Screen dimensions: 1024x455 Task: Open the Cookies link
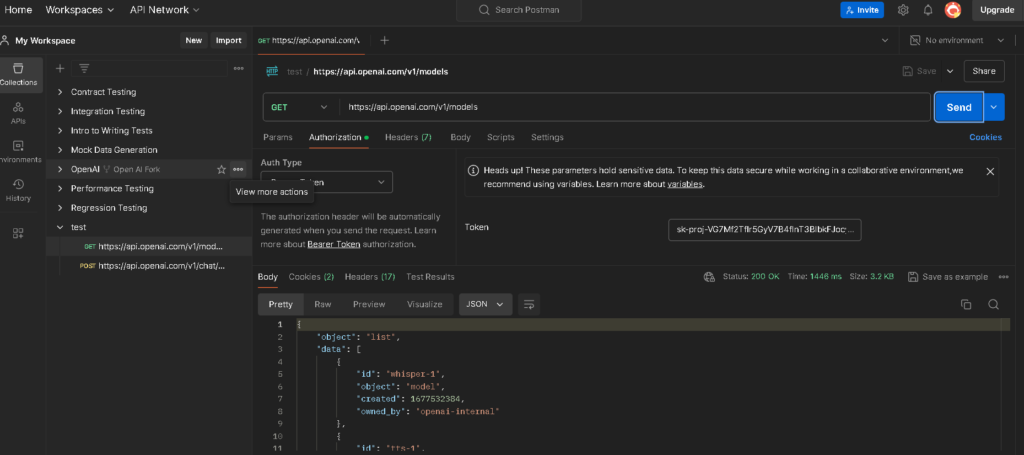click(x=985, y=137)
